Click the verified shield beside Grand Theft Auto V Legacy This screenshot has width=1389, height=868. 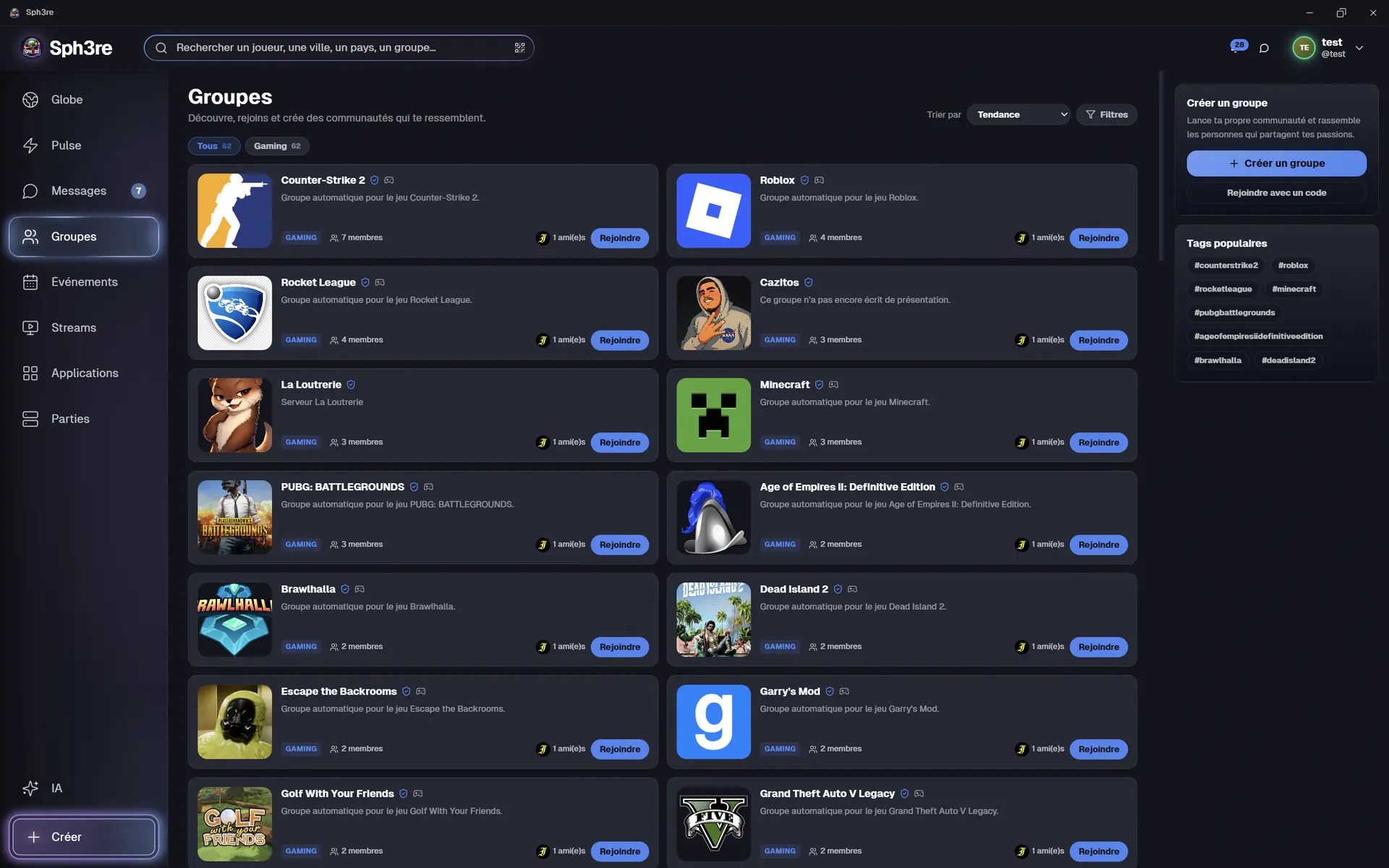[904, 793]
